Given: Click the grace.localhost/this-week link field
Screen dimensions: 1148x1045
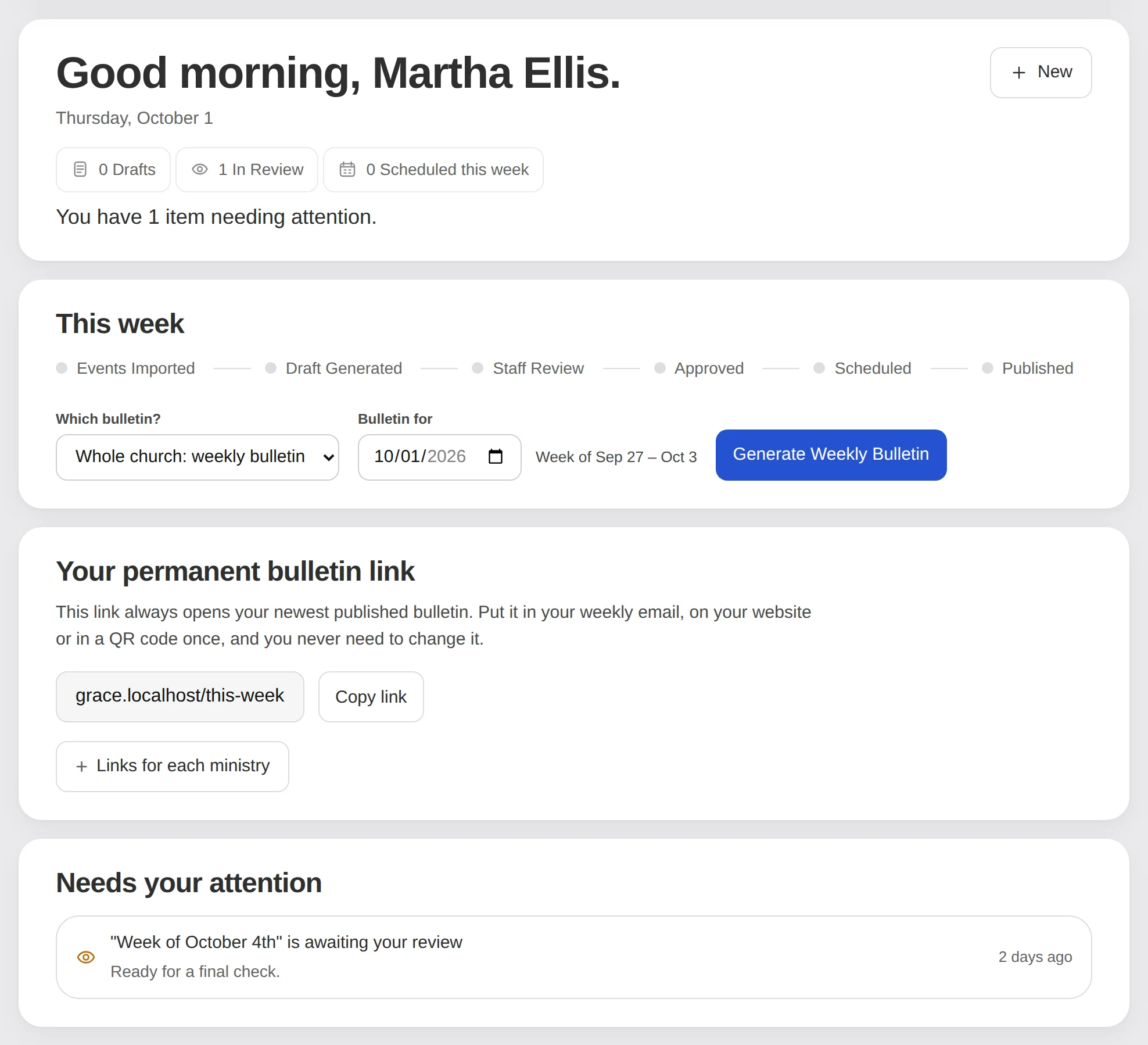Looking at the screenshot, I should click(x=180, y=697).
